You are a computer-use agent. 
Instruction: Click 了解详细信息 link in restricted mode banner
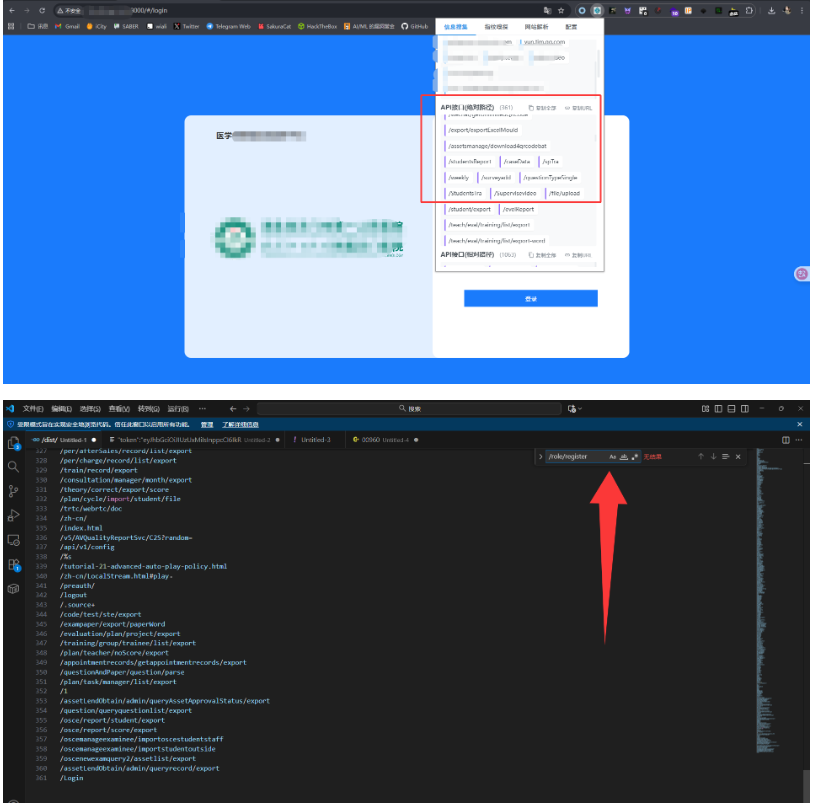(240, 425)
